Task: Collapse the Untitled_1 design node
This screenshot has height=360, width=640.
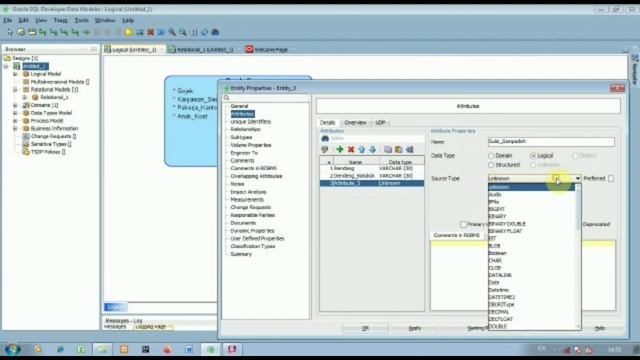Action: pos(7,66)
